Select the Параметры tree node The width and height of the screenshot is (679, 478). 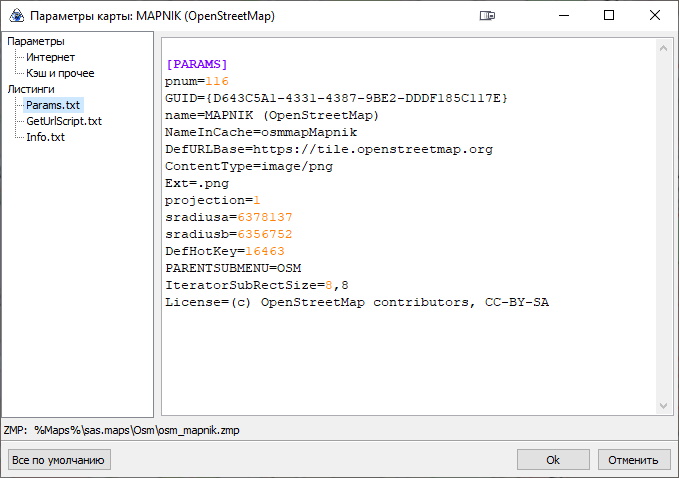point(36,41)
